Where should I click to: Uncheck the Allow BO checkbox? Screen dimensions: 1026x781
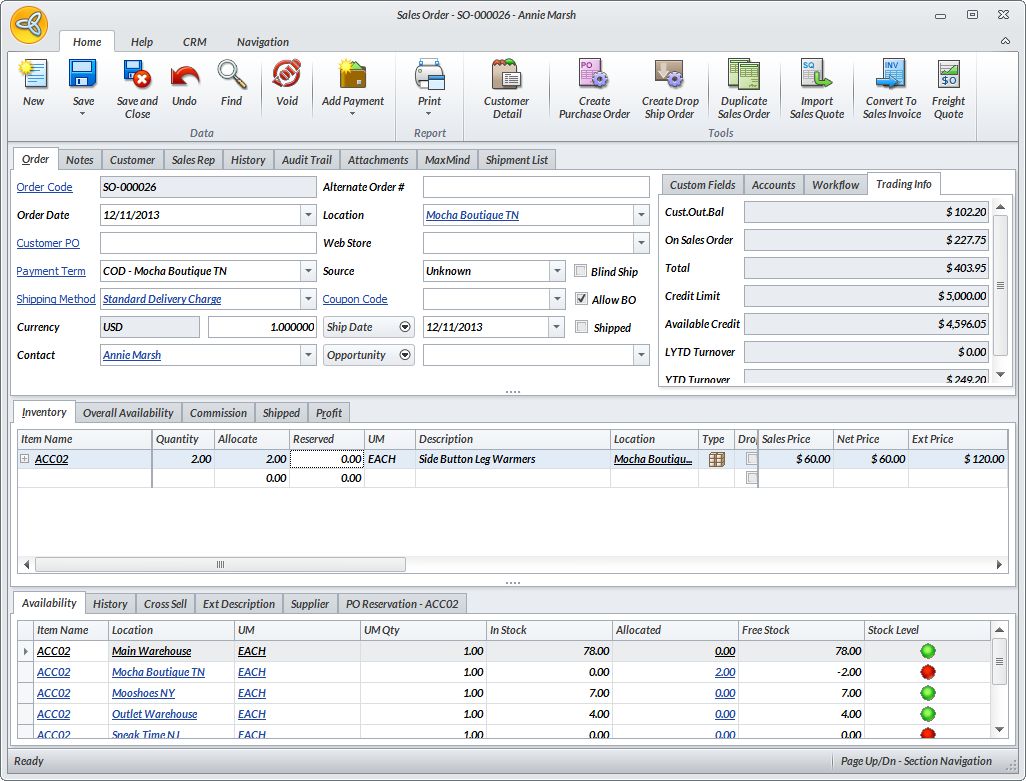(x=582, y=299)
